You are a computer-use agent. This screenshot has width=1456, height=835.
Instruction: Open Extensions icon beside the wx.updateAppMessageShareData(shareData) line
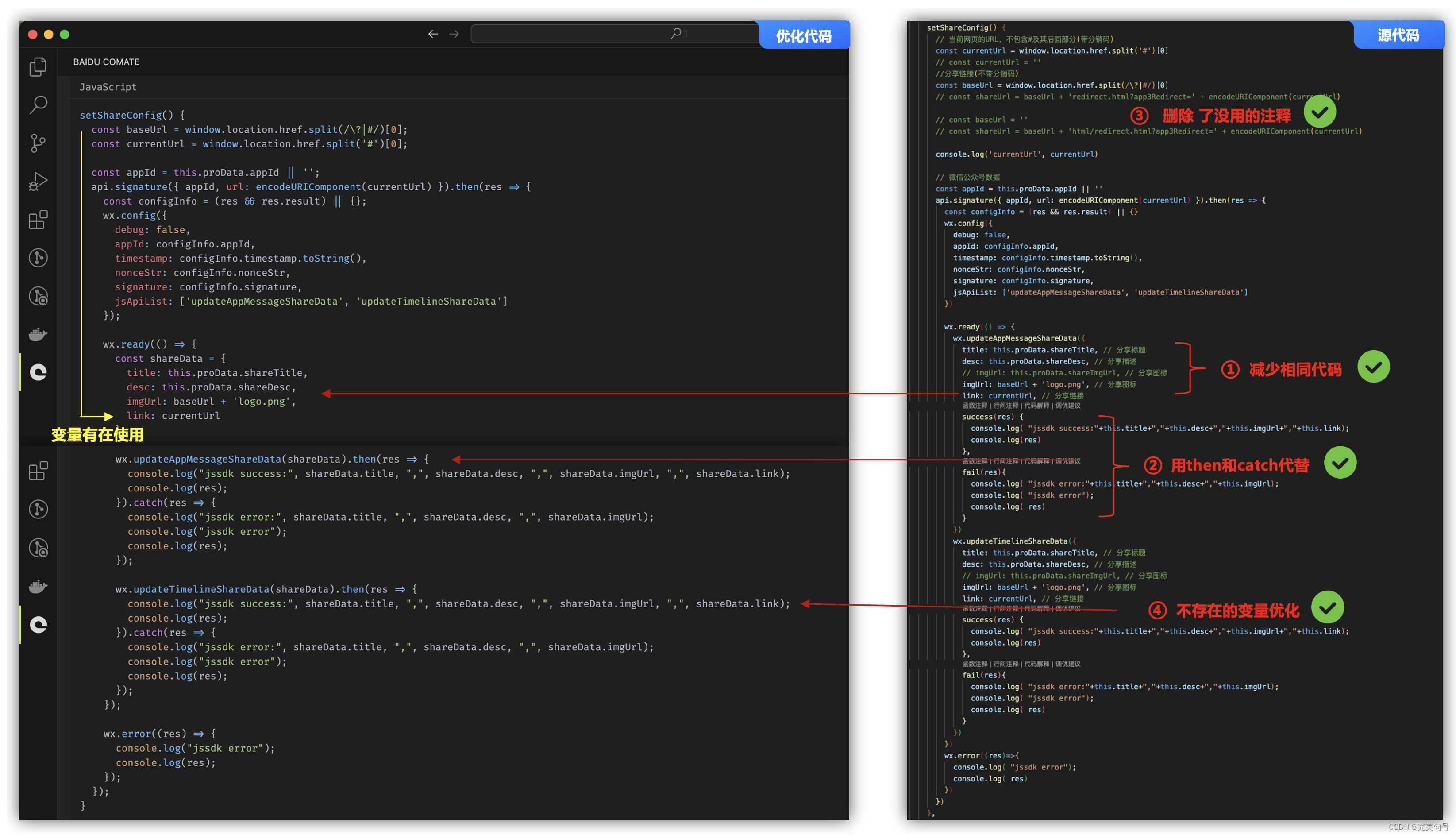tap(38, 471)
